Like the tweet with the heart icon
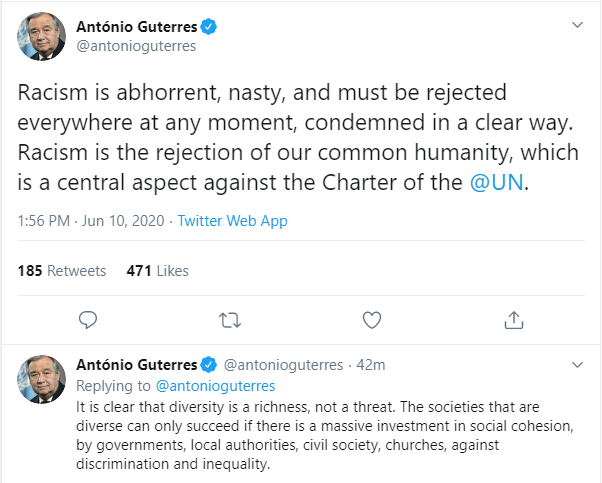 [x=372, y=320]
